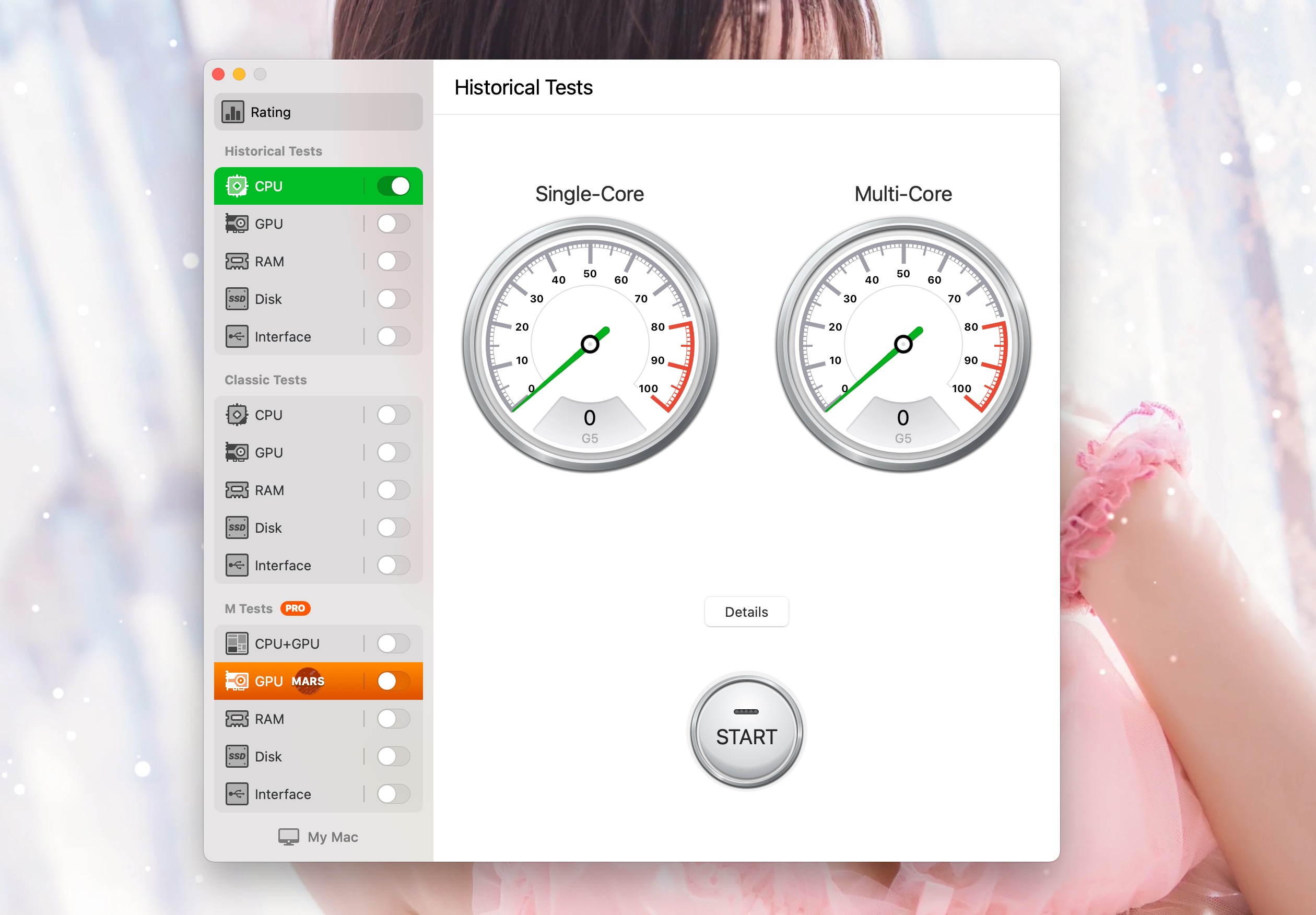Click the round START button
Image resolution: width=1316 pixels, height=915 pixels.
(746, 732)
